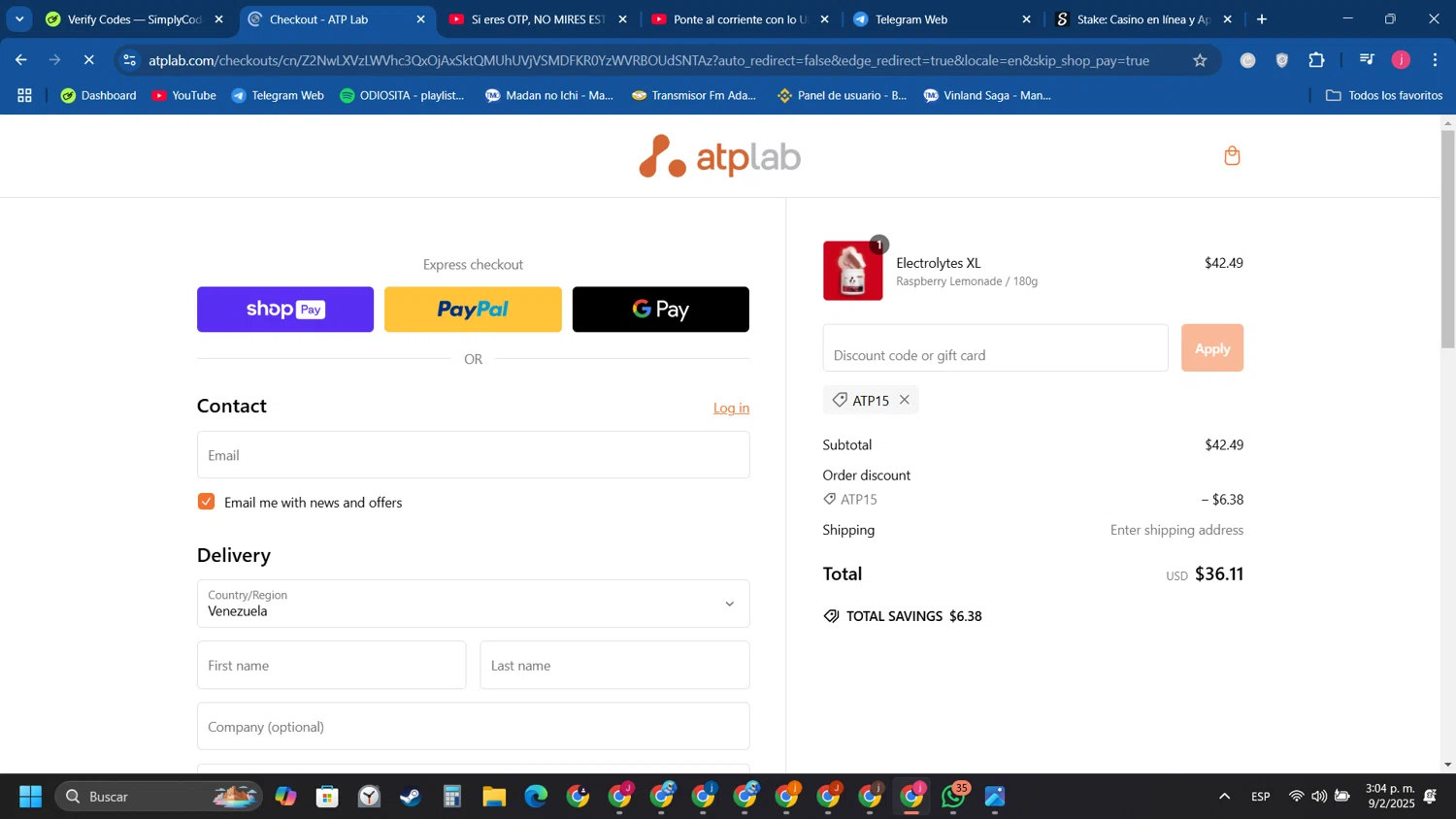Expand the Country/Region dropdown
This screenshot has height=819, width=1456.
click(473, 604)
